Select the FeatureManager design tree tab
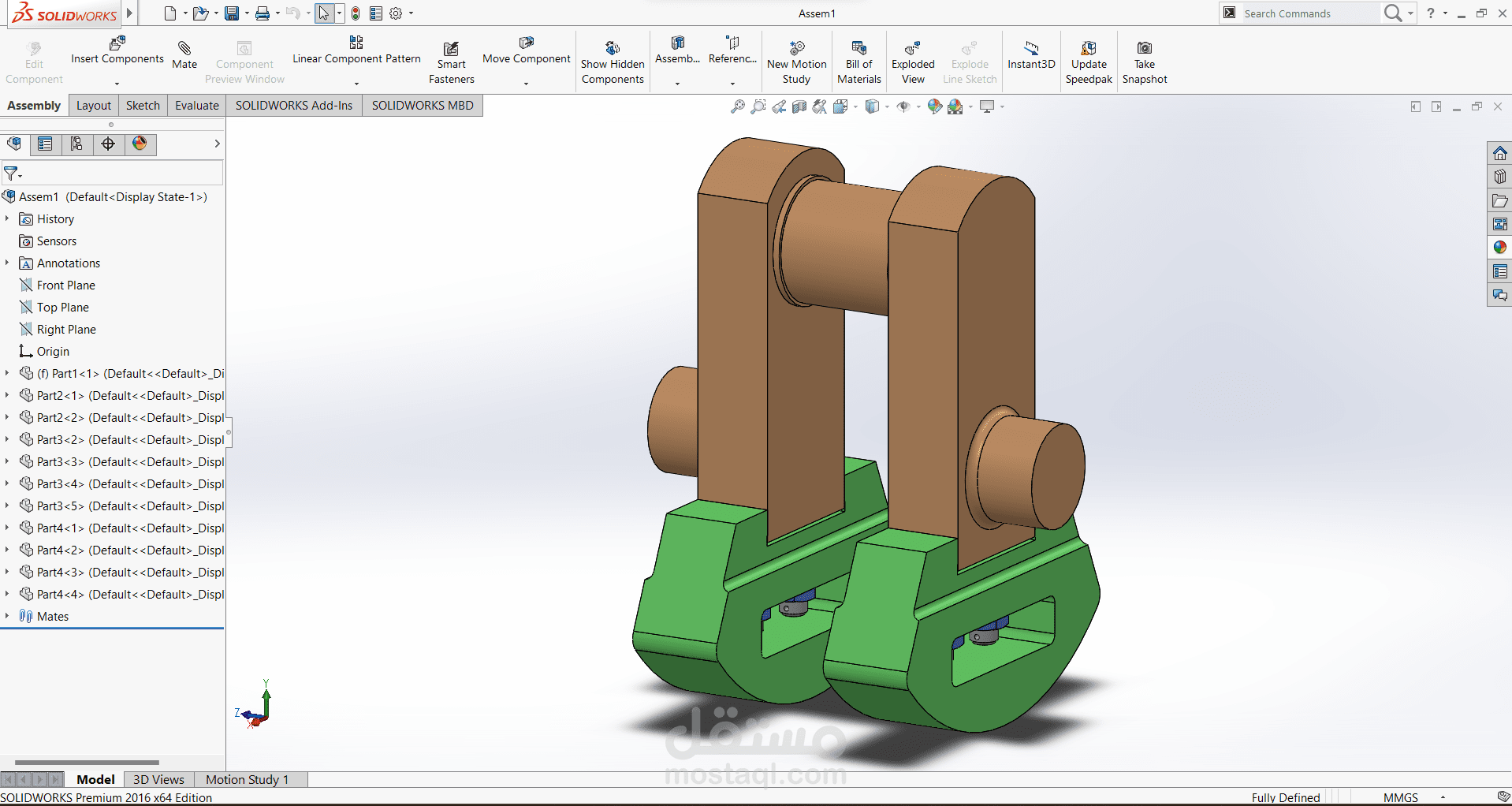Image resolution: width=1512 pixels, height=806 pixels. tap(14, 144)
